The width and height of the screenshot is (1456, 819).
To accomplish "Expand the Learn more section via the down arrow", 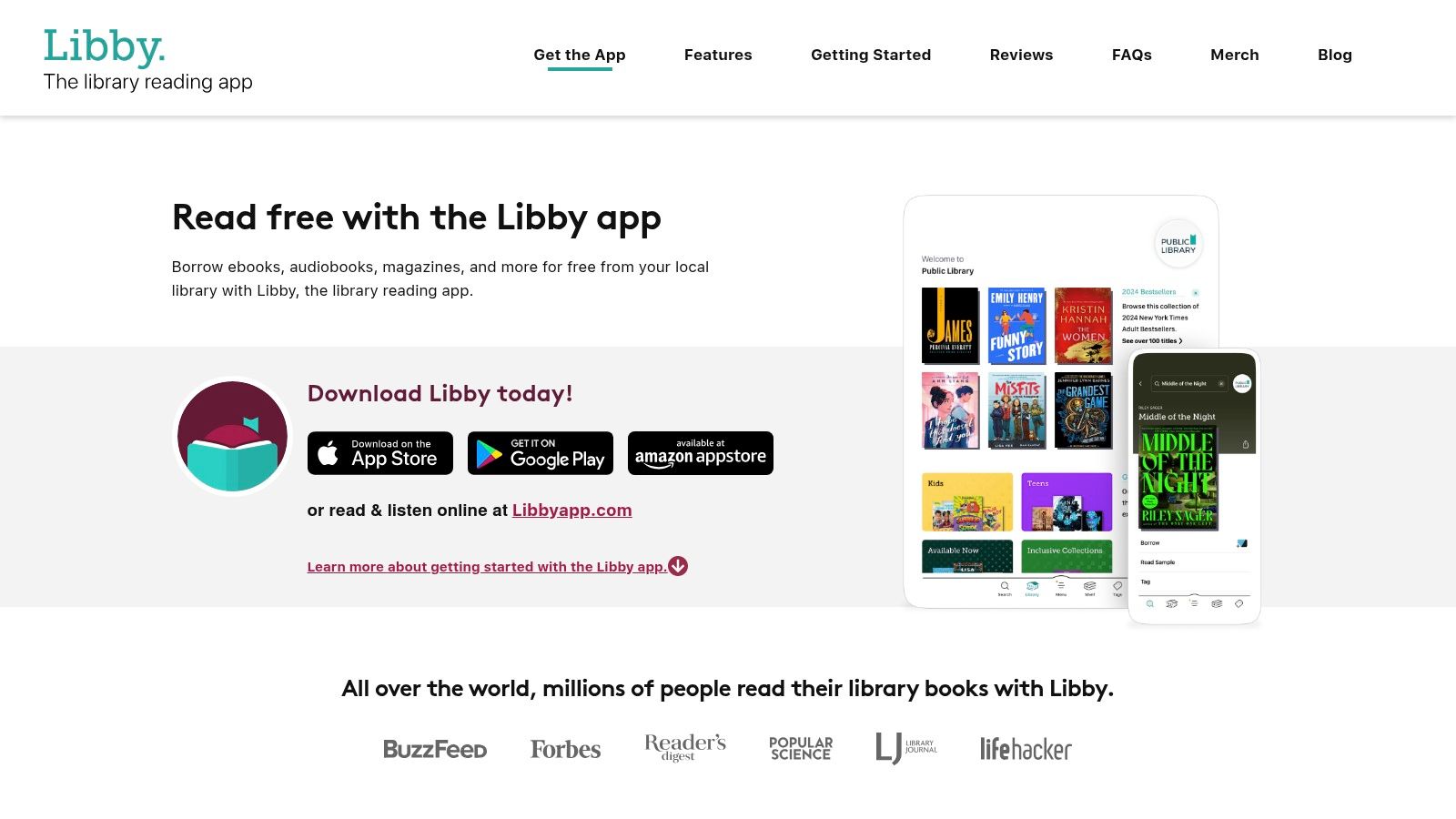I will point(677,566).
